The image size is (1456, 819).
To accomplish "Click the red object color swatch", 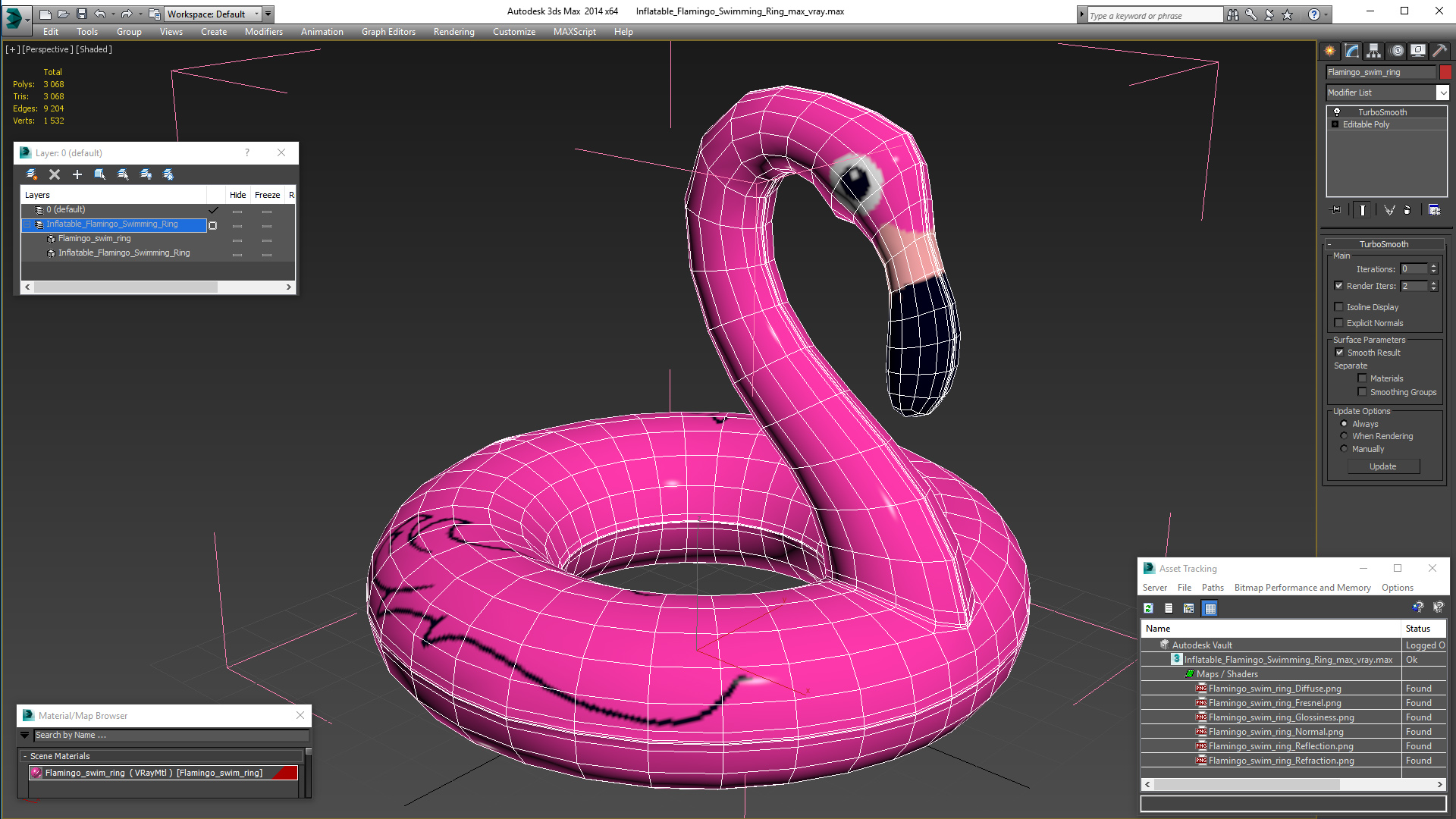I will (x=1445, y=72).
